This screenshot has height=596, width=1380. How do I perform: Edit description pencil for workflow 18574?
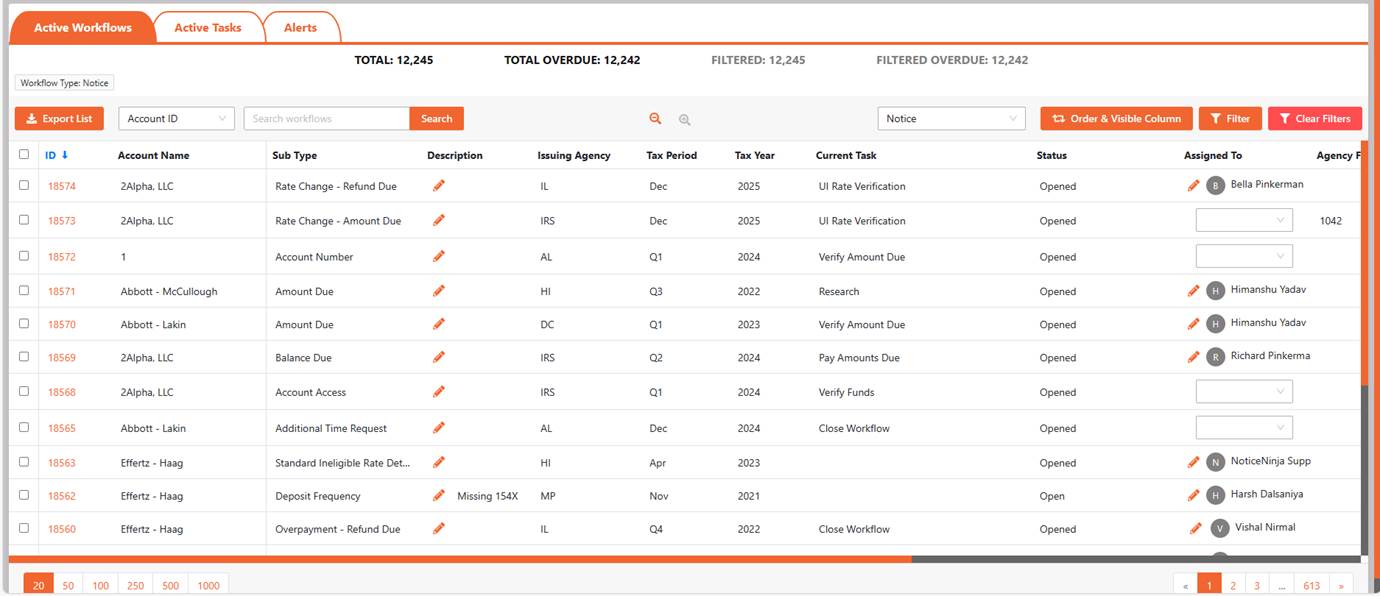tap(438, 186)
